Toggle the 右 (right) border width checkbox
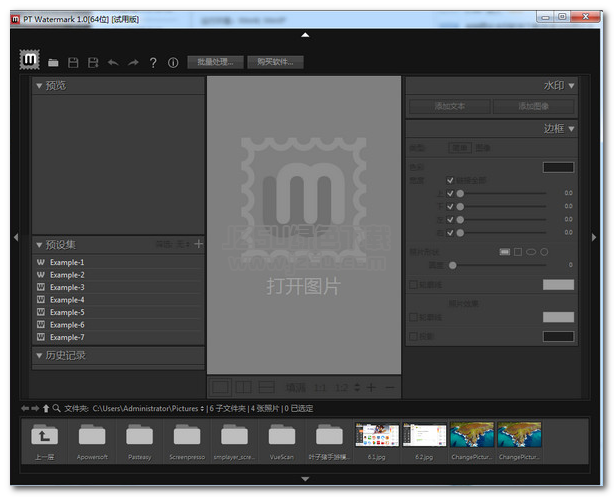The width and height of the screenshot is (614, 497). point(450,233)
